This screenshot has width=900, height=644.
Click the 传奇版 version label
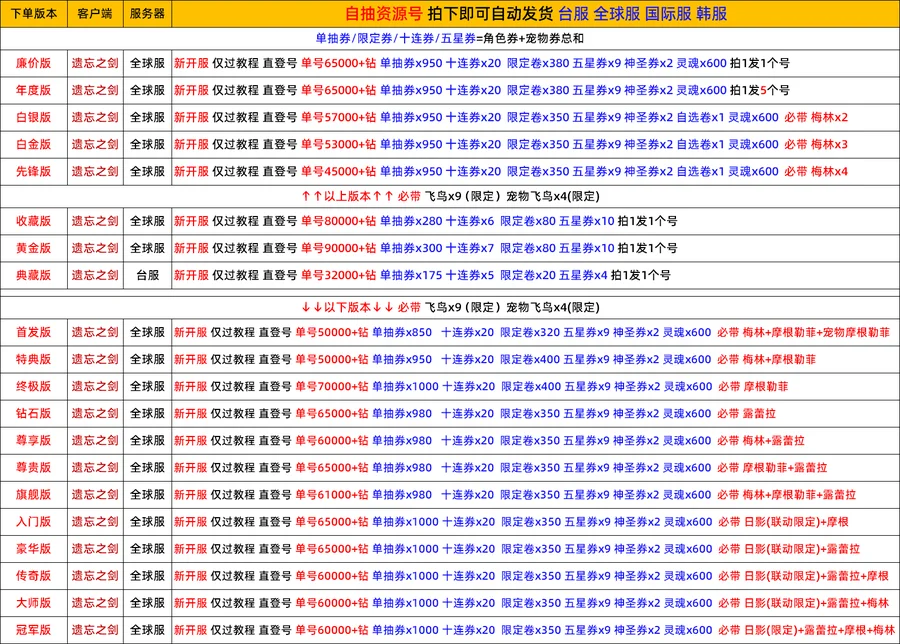pyautogui.click(x=33, y=576)
